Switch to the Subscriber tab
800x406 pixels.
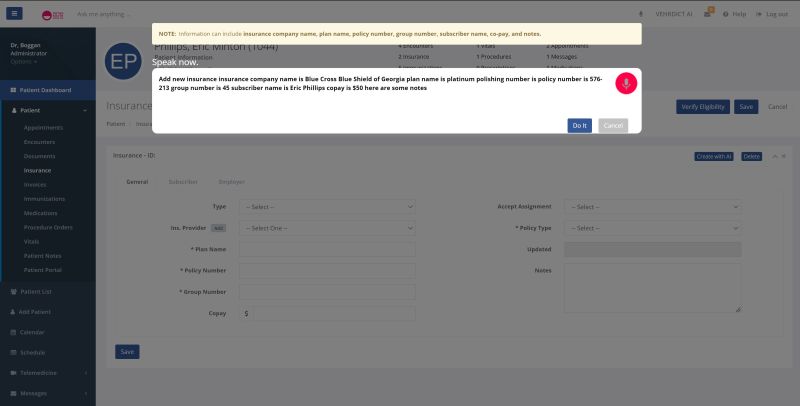click(x=182, y=182)
